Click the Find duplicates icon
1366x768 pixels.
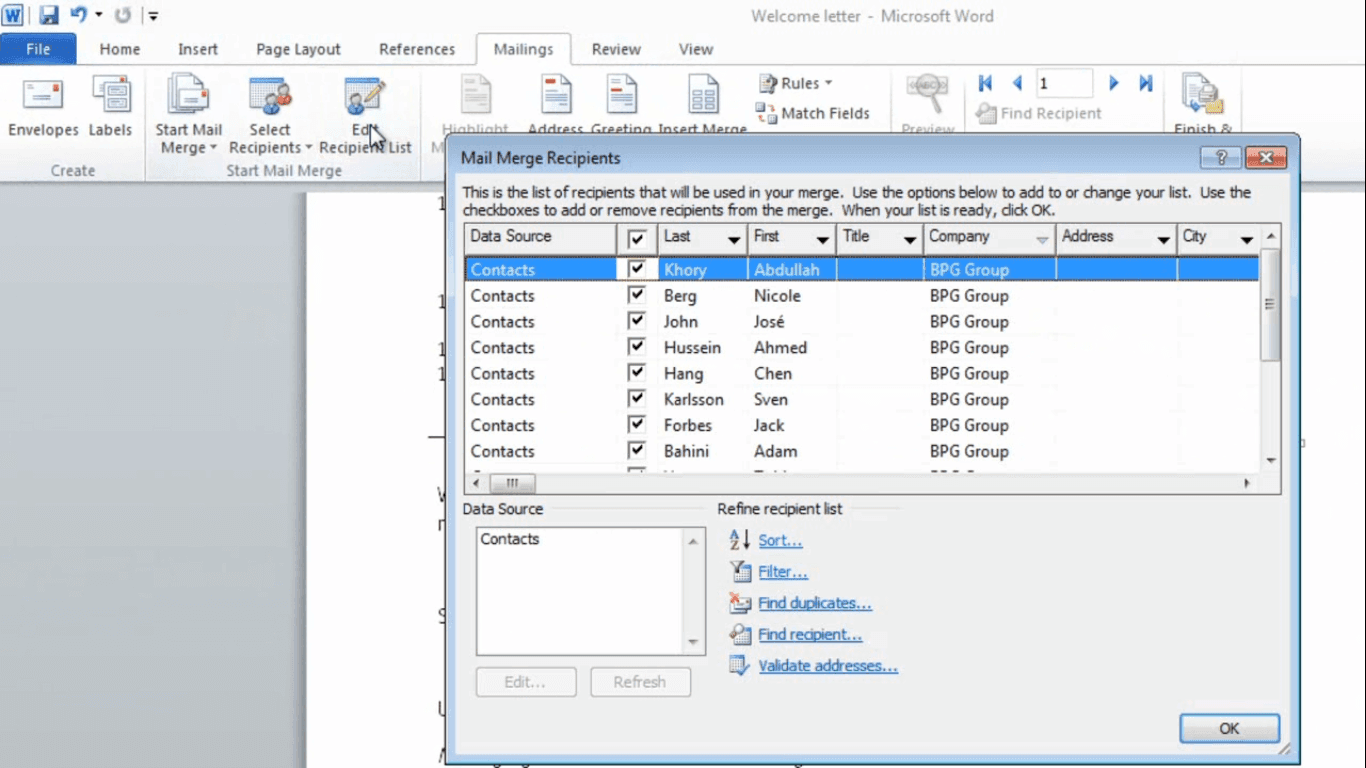(x=739, y=603)
